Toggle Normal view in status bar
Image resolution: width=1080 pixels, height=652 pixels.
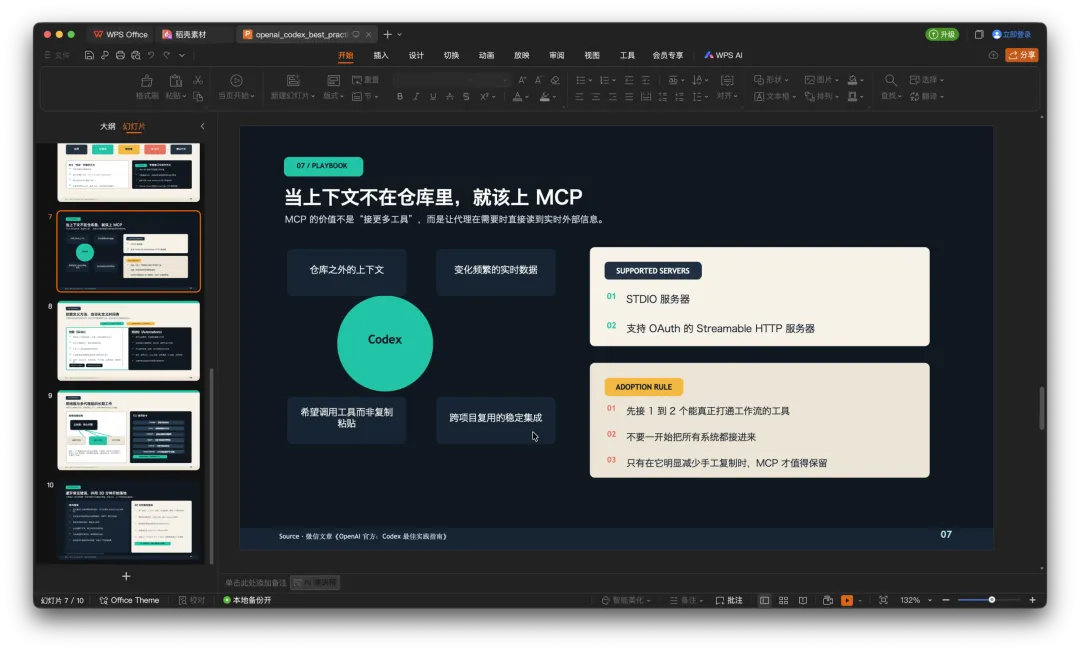pos(764,600)
